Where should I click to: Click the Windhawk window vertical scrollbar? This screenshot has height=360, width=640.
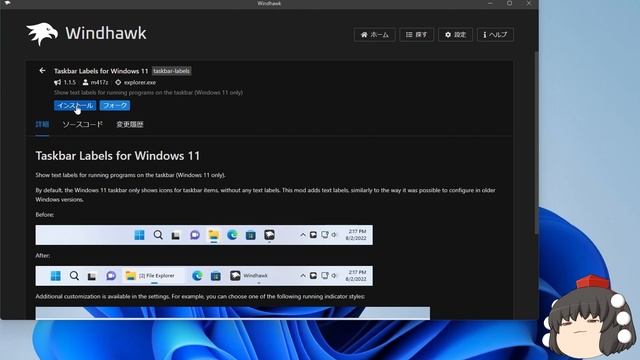tap(536, 143)
